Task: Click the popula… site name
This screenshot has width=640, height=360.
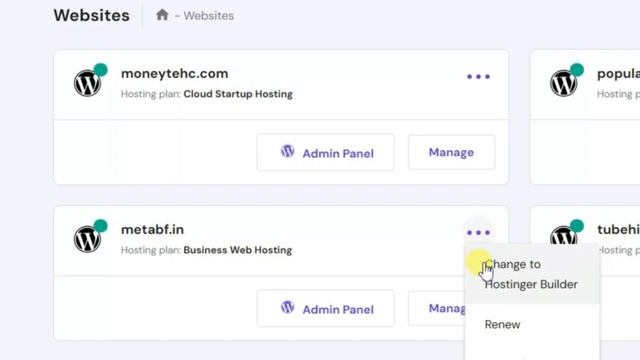Action: 618,74
